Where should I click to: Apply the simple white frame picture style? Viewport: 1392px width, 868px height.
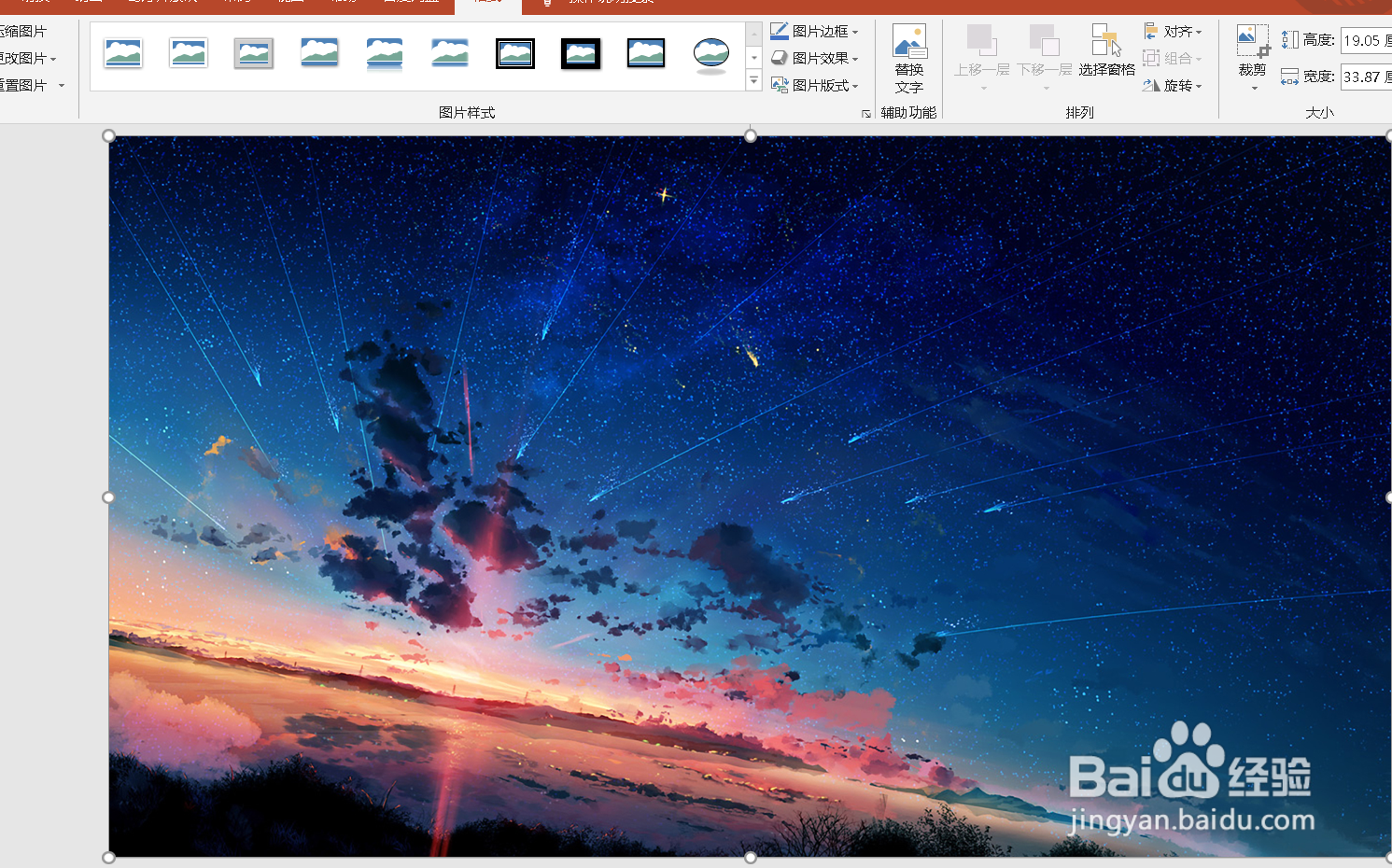pos(123,53)
